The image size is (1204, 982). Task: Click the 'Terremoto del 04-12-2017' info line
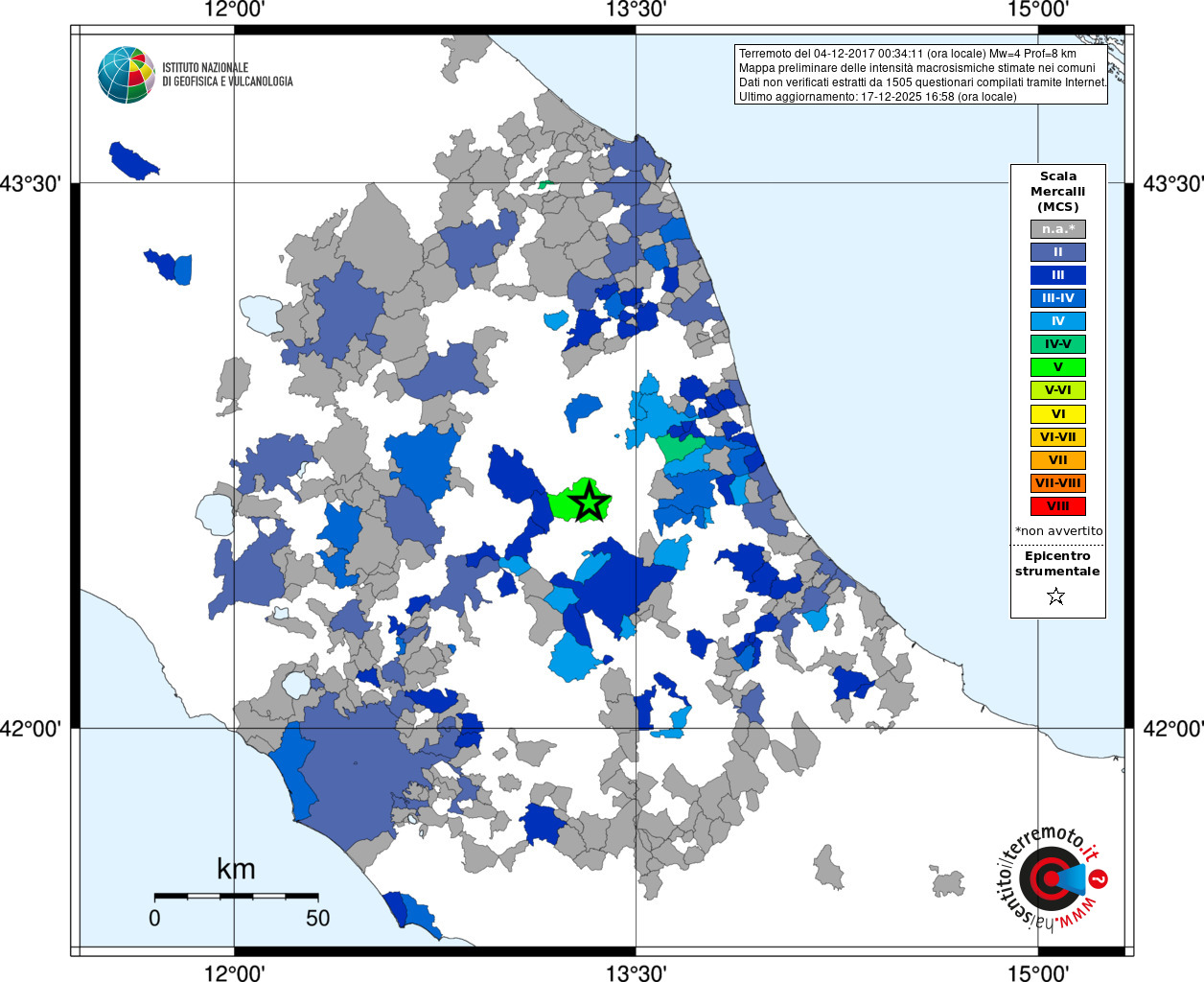pos(908,54)
